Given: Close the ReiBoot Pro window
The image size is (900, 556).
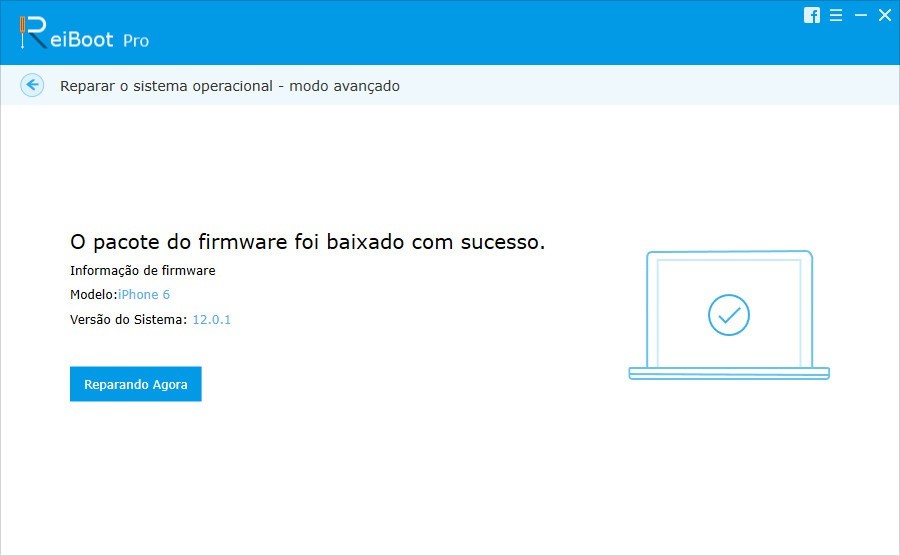Looking at the screenshot, I should (x=885, y=15).
